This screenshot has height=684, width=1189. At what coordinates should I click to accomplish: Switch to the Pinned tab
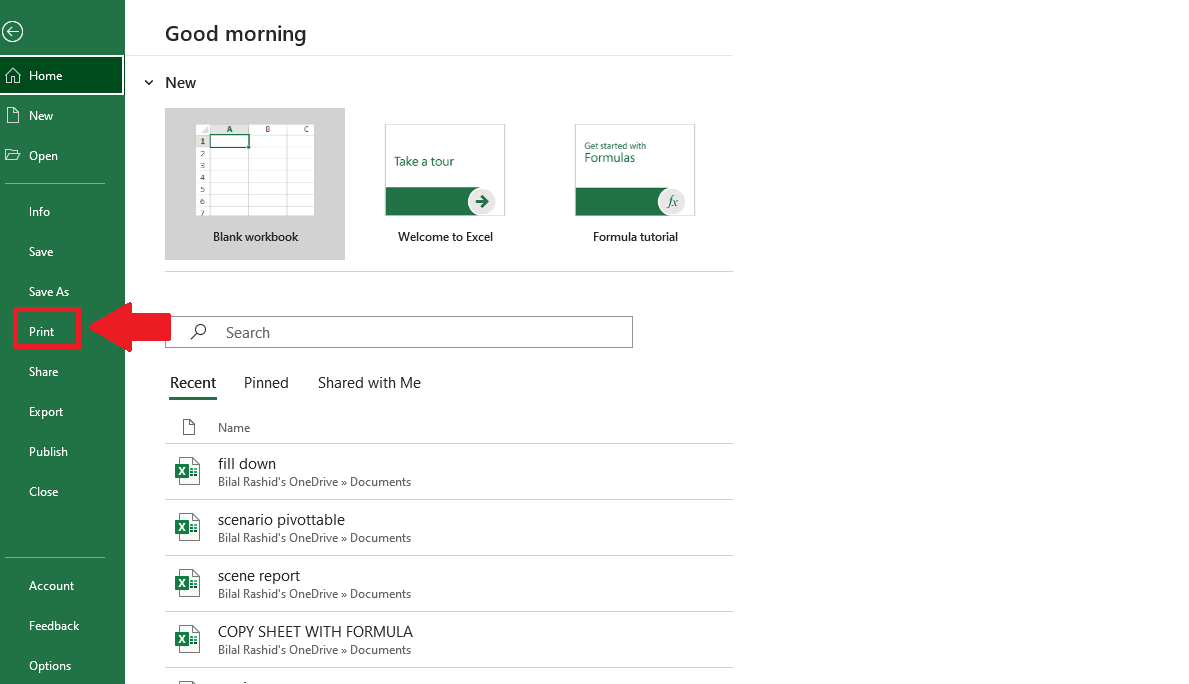click(266, 383)
